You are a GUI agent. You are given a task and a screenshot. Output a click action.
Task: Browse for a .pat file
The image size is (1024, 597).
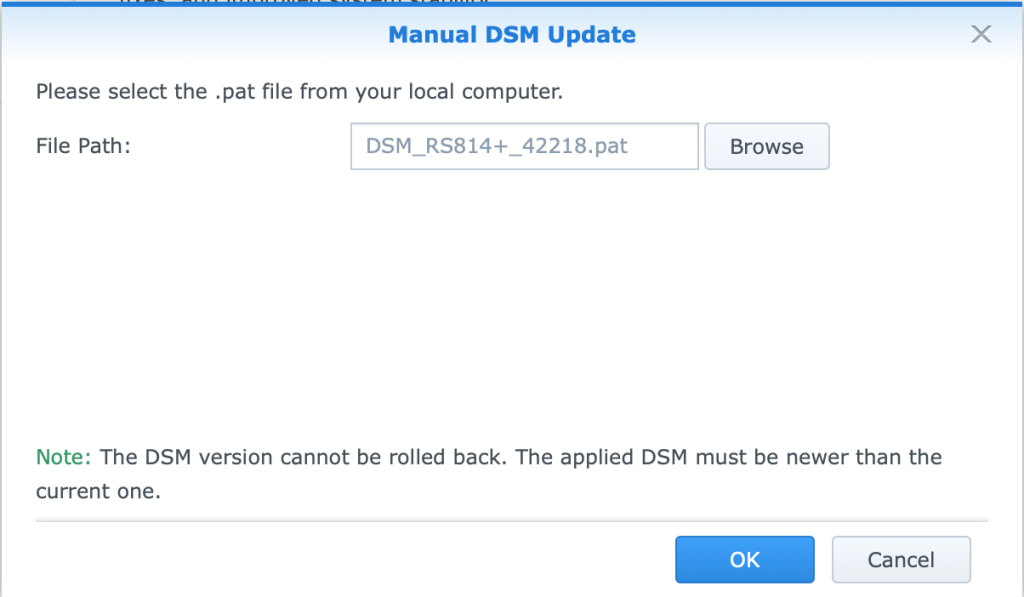(767, 146)
